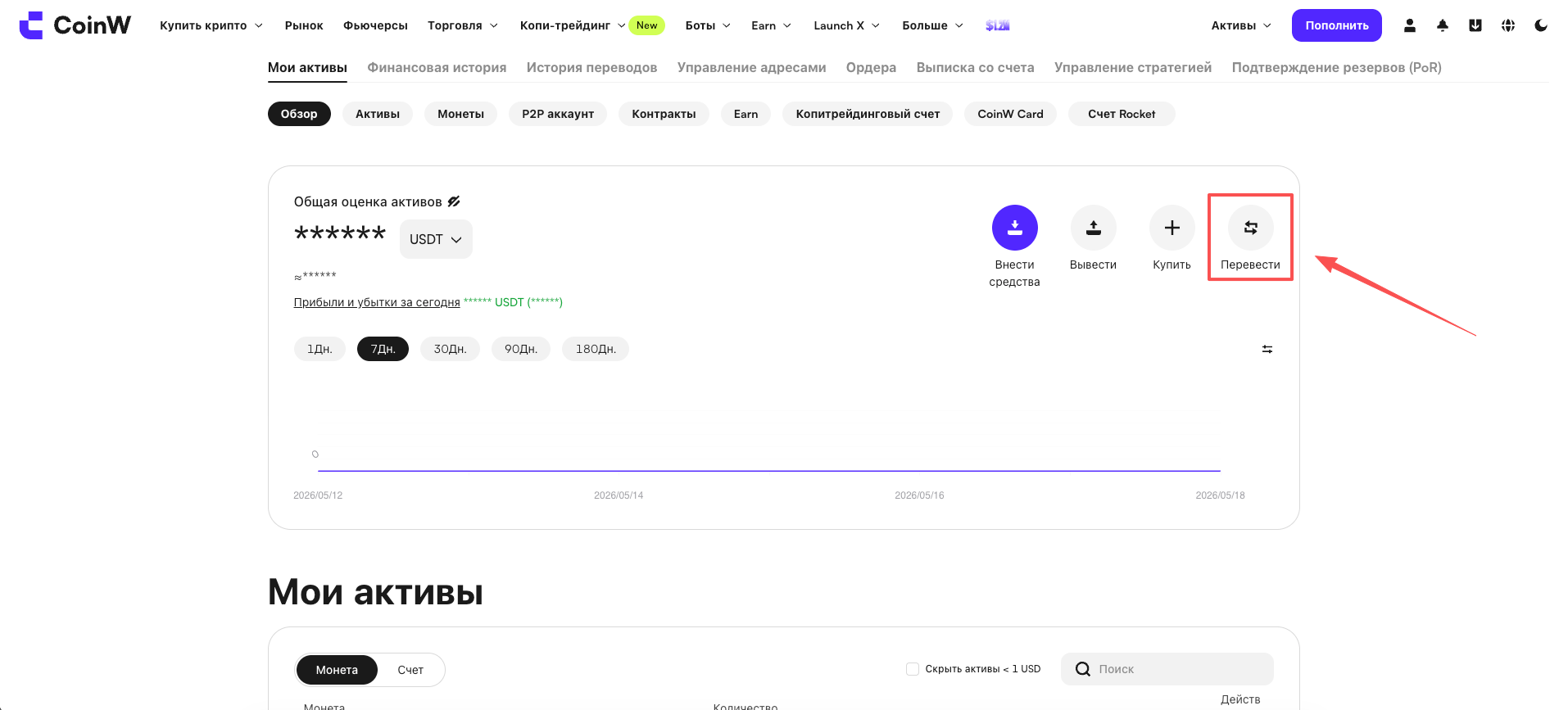Select the Активы pill button
1568x710 pixels.
378,114
